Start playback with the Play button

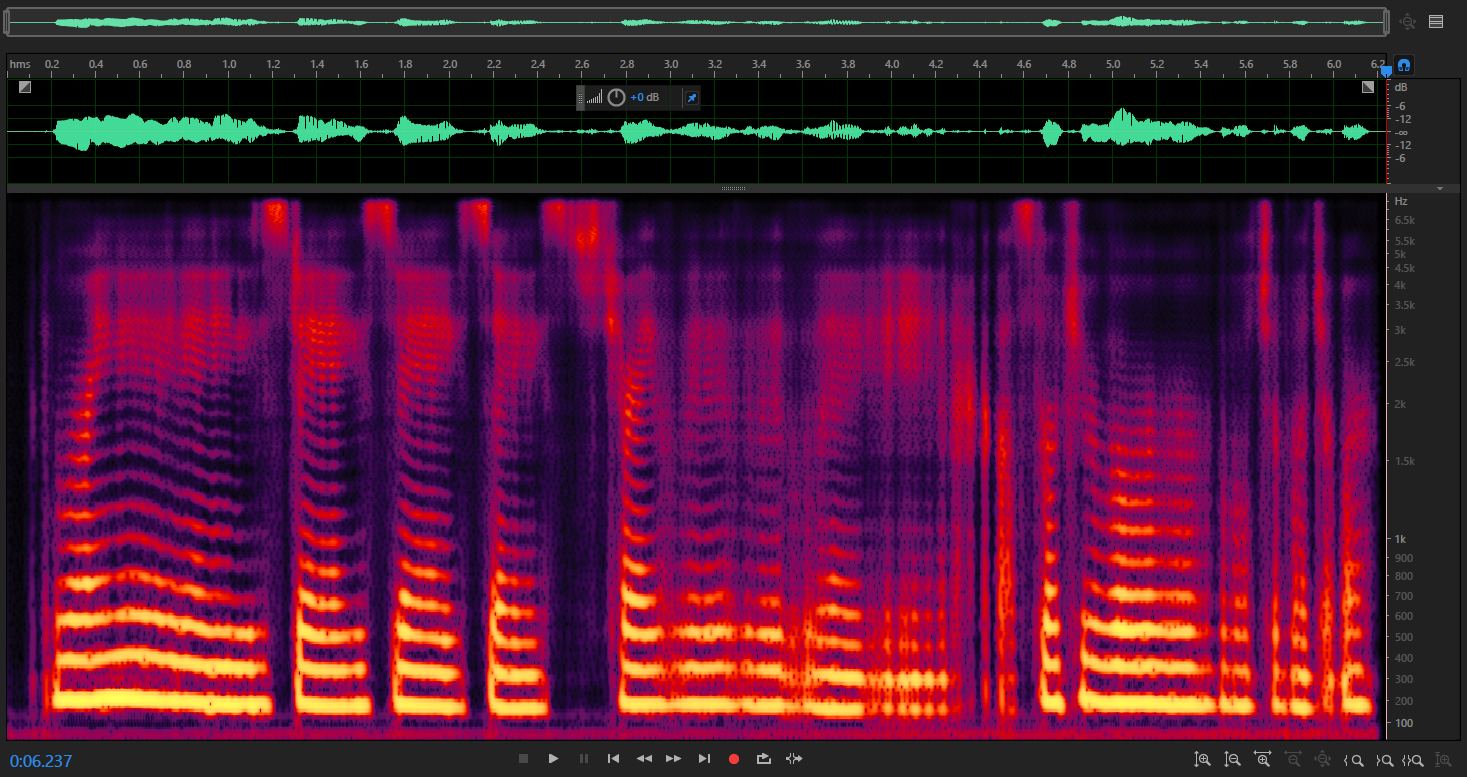click(553, 759)
